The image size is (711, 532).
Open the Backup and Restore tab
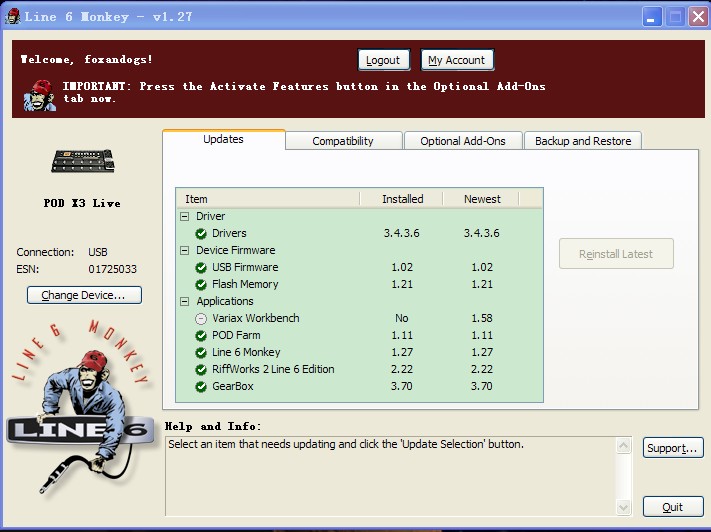click(583, 141)
